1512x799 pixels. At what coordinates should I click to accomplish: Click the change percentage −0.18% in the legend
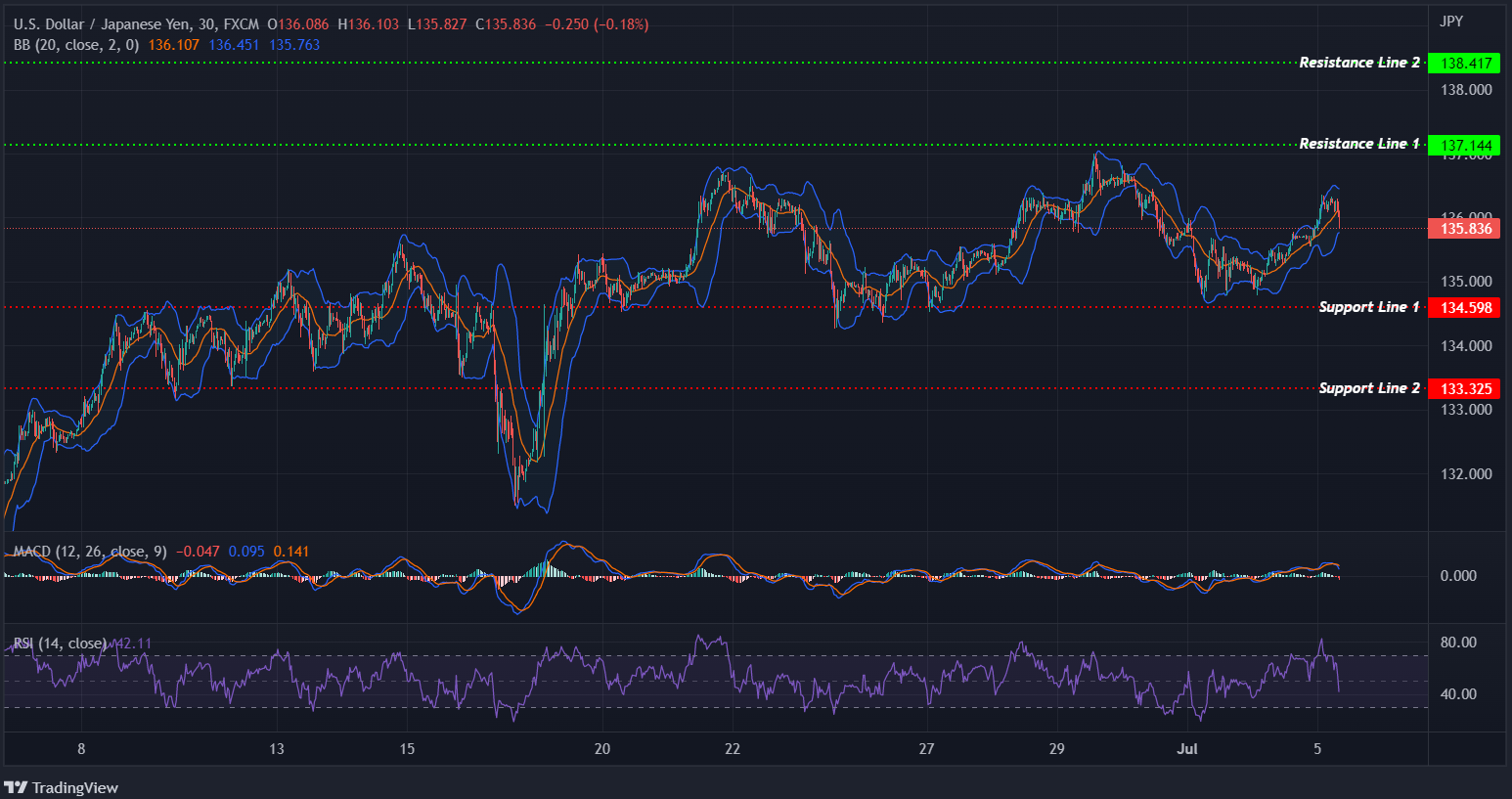pyautogui.click(x=623, y=23)
